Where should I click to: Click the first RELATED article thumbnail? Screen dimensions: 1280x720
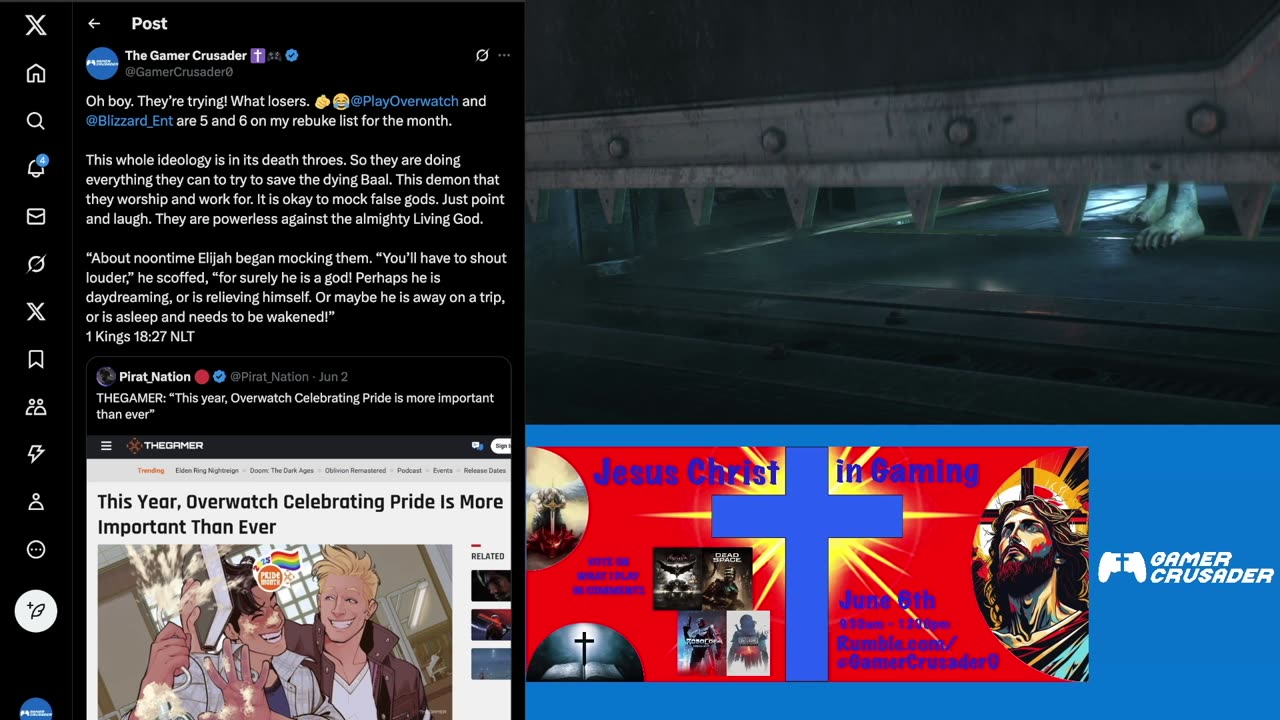pos(490,586)
